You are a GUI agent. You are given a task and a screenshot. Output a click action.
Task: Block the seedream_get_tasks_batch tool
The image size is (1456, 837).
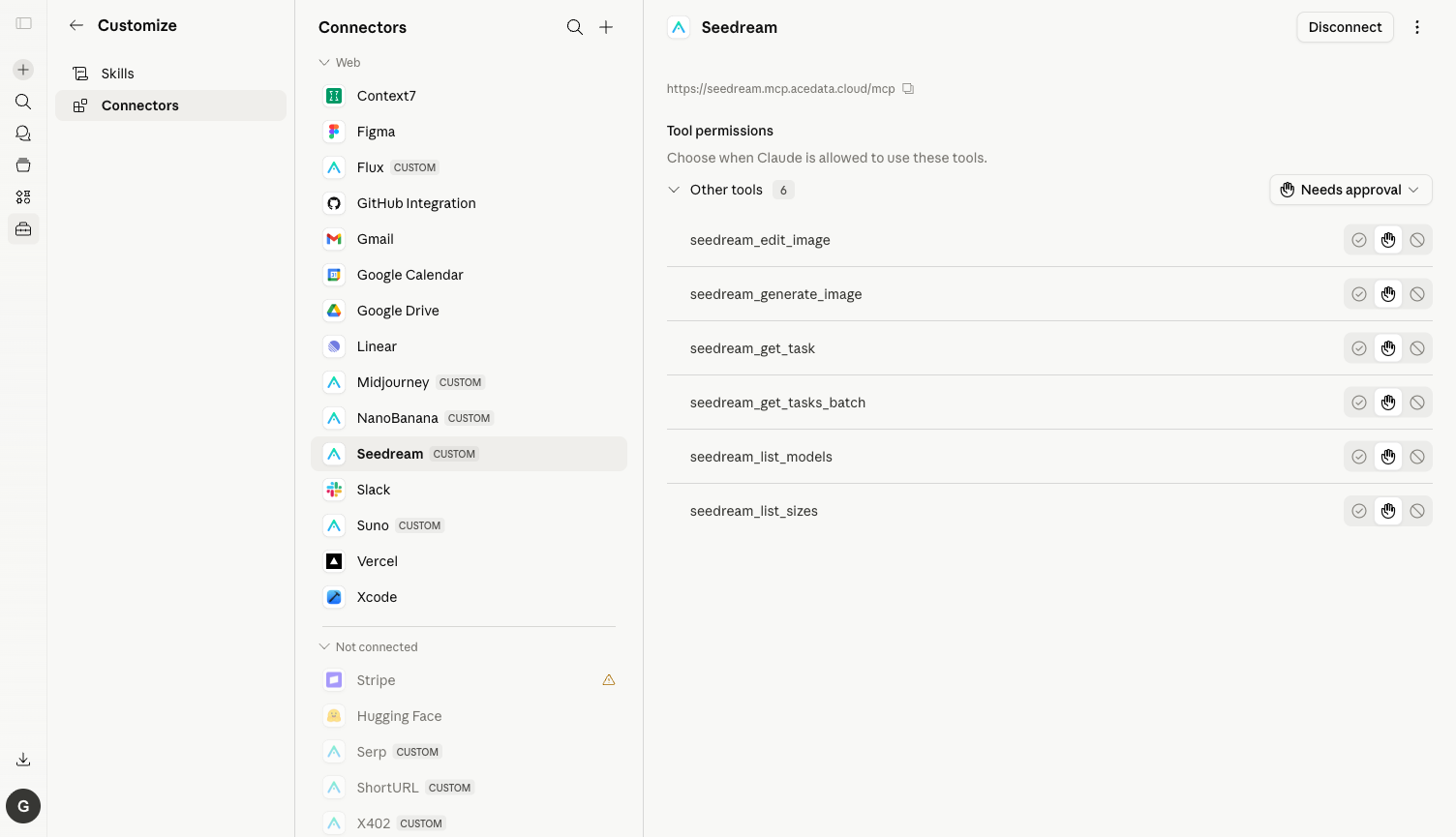coord(1417,403)
